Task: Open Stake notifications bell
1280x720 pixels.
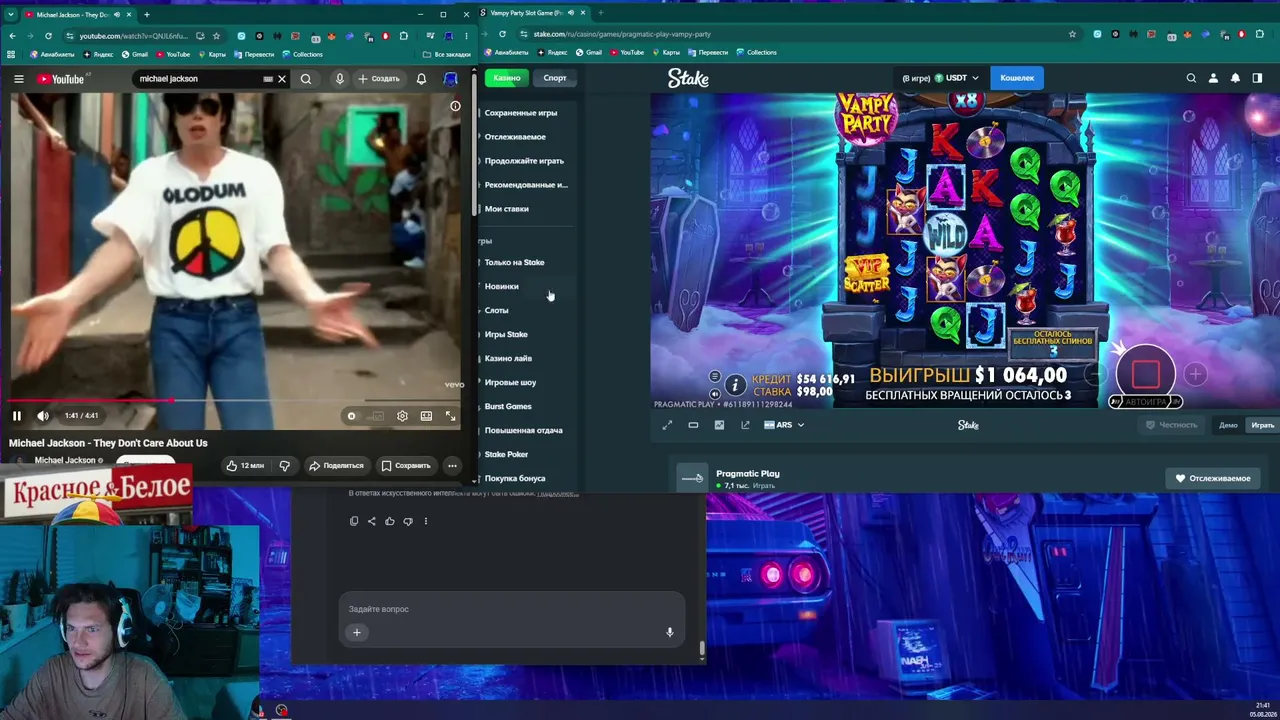Action: (1235, 78)
